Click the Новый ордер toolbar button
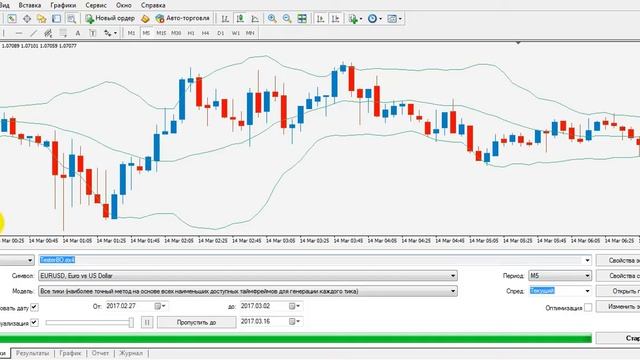The height and width of the screenshot is (360, 640). [110, 18]
